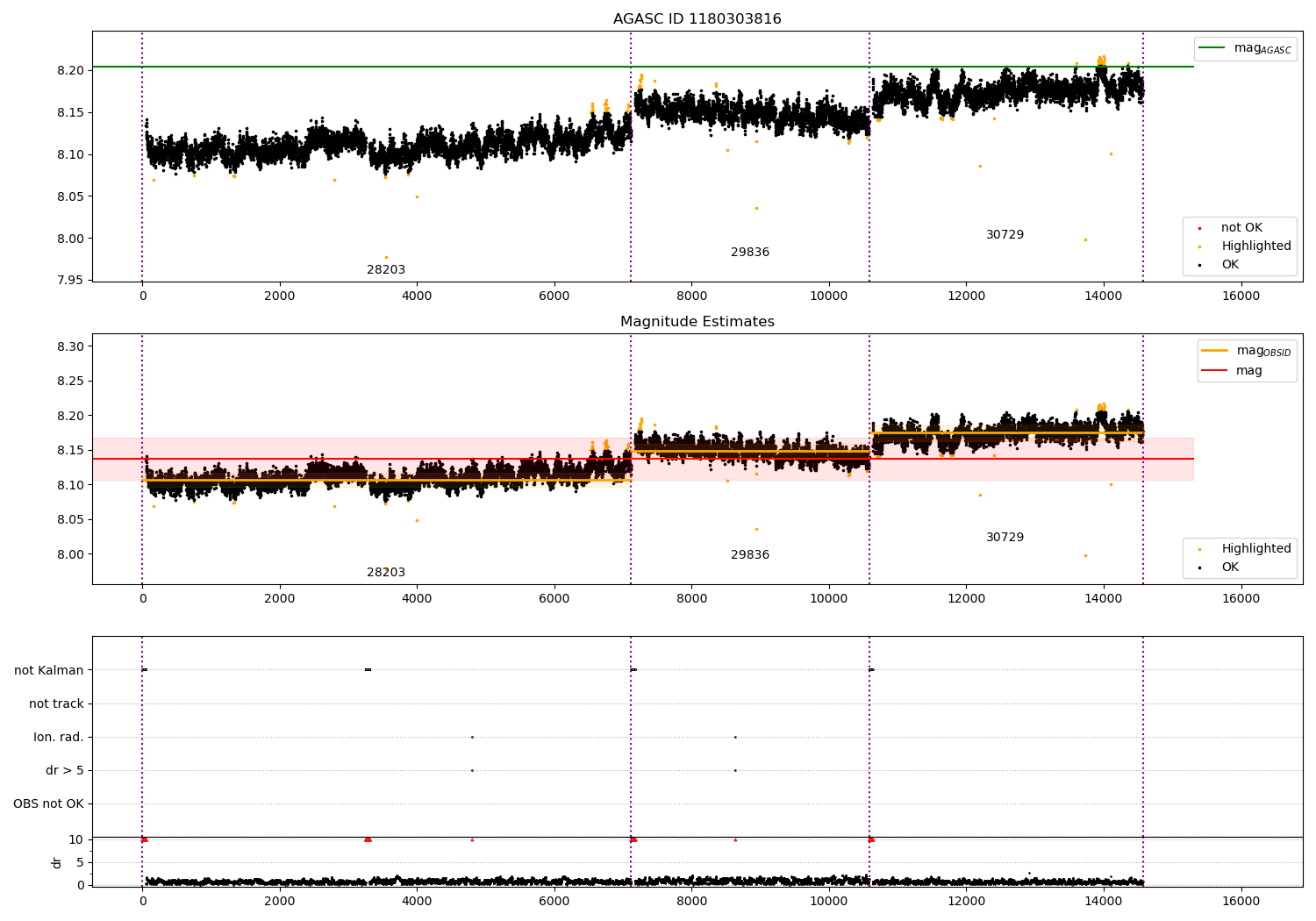
Task: Click the 6000 x-tick in Magnitude Estimates plot
Action: [554, 599]
